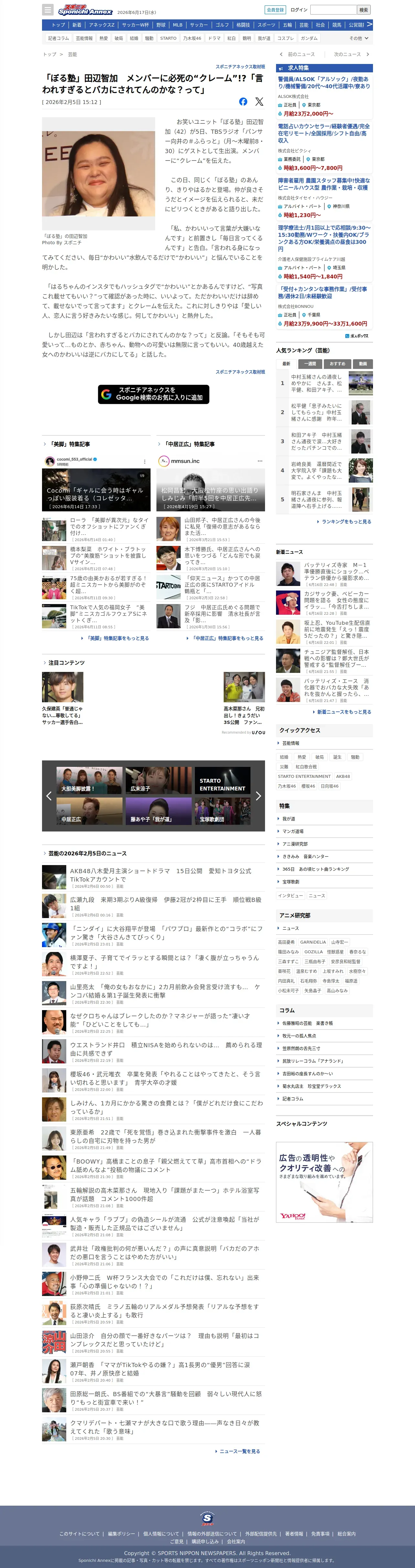This screenshot has width=415, height=1568.
Task: Expand the その他 sub-navigation dropdown
Action: click(x=359, y=38)
